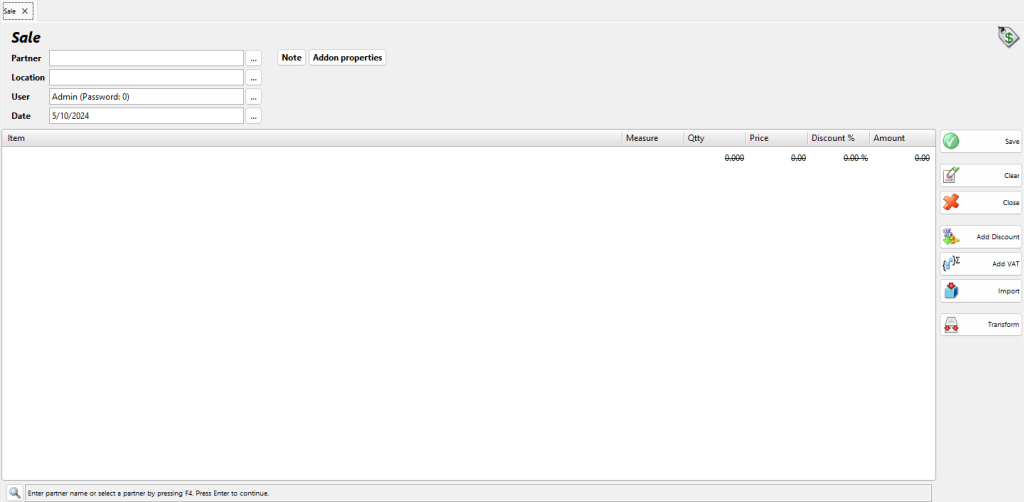Click the red X Close icon
1024x502 pixels.
click(951, 202)
